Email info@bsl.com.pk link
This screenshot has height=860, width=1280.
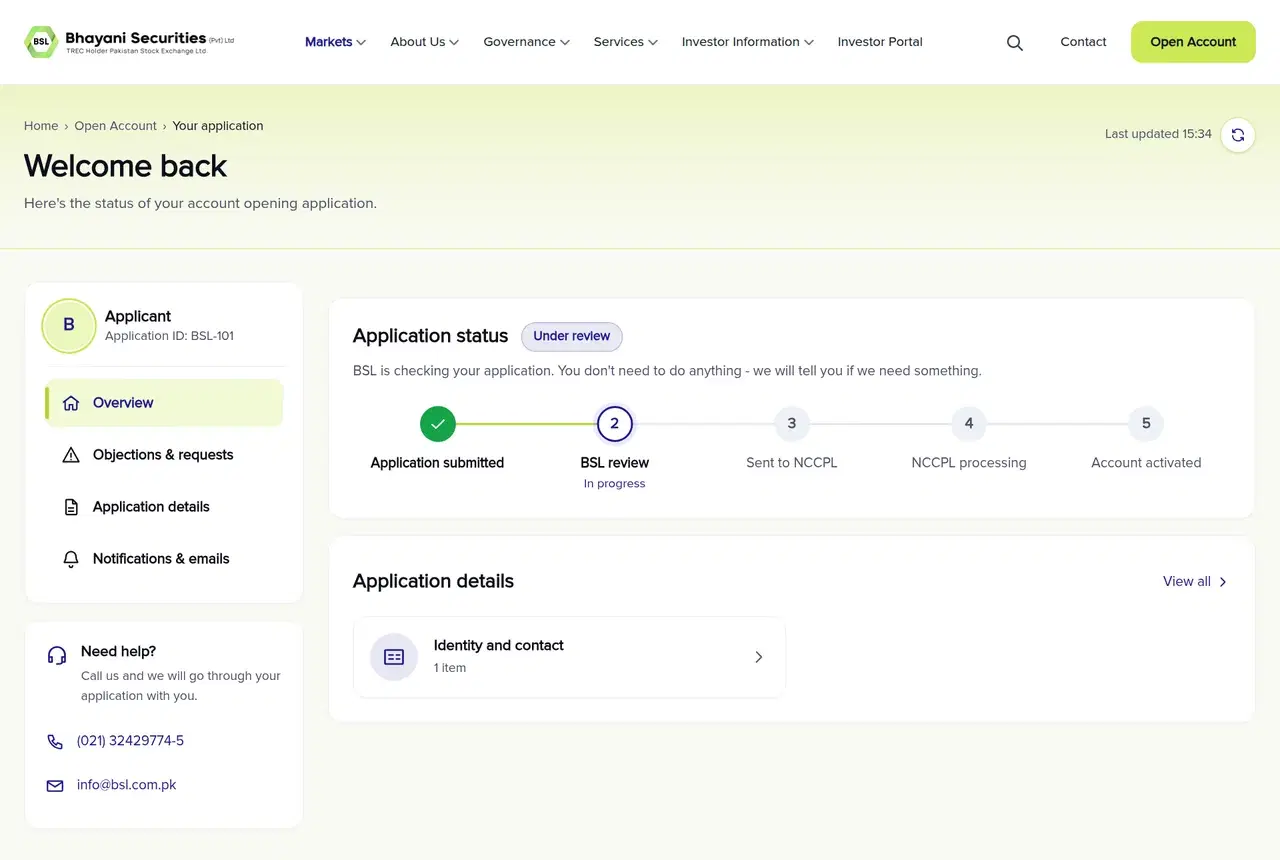coord(127,786)
